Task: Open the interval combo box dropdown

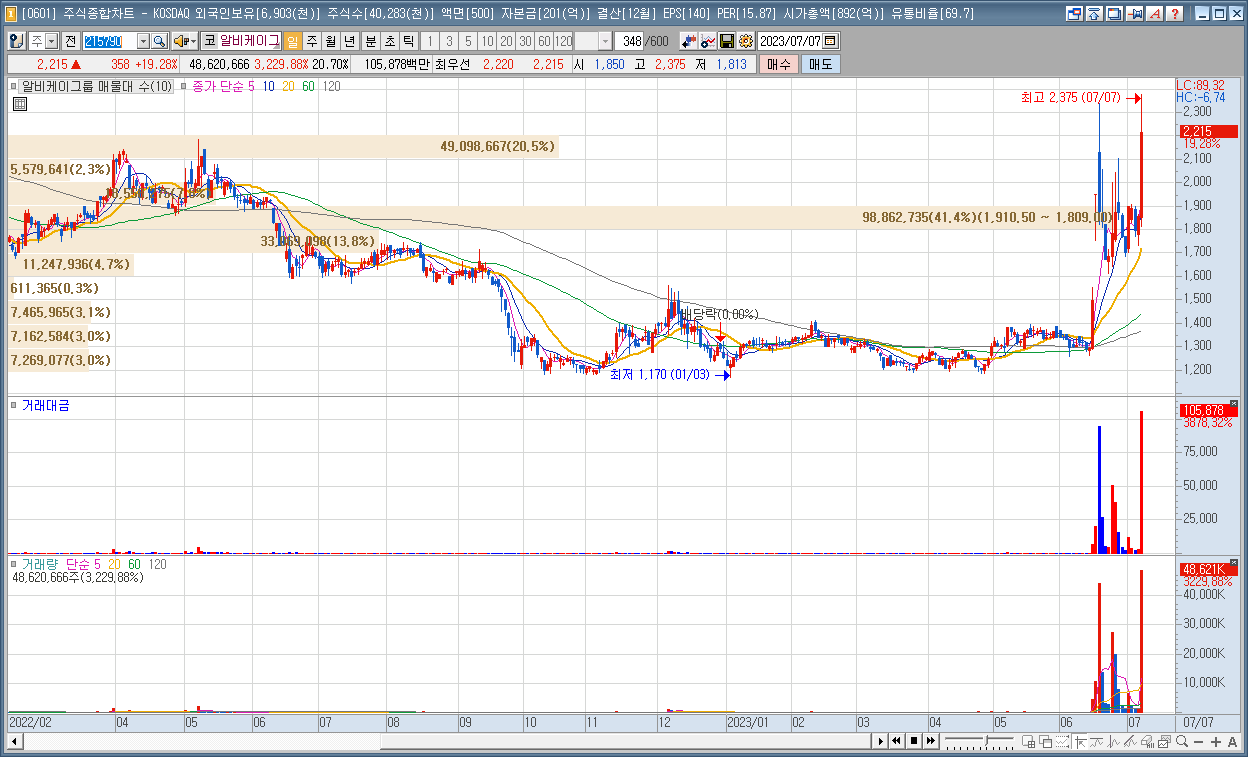Action: [605, 41]
